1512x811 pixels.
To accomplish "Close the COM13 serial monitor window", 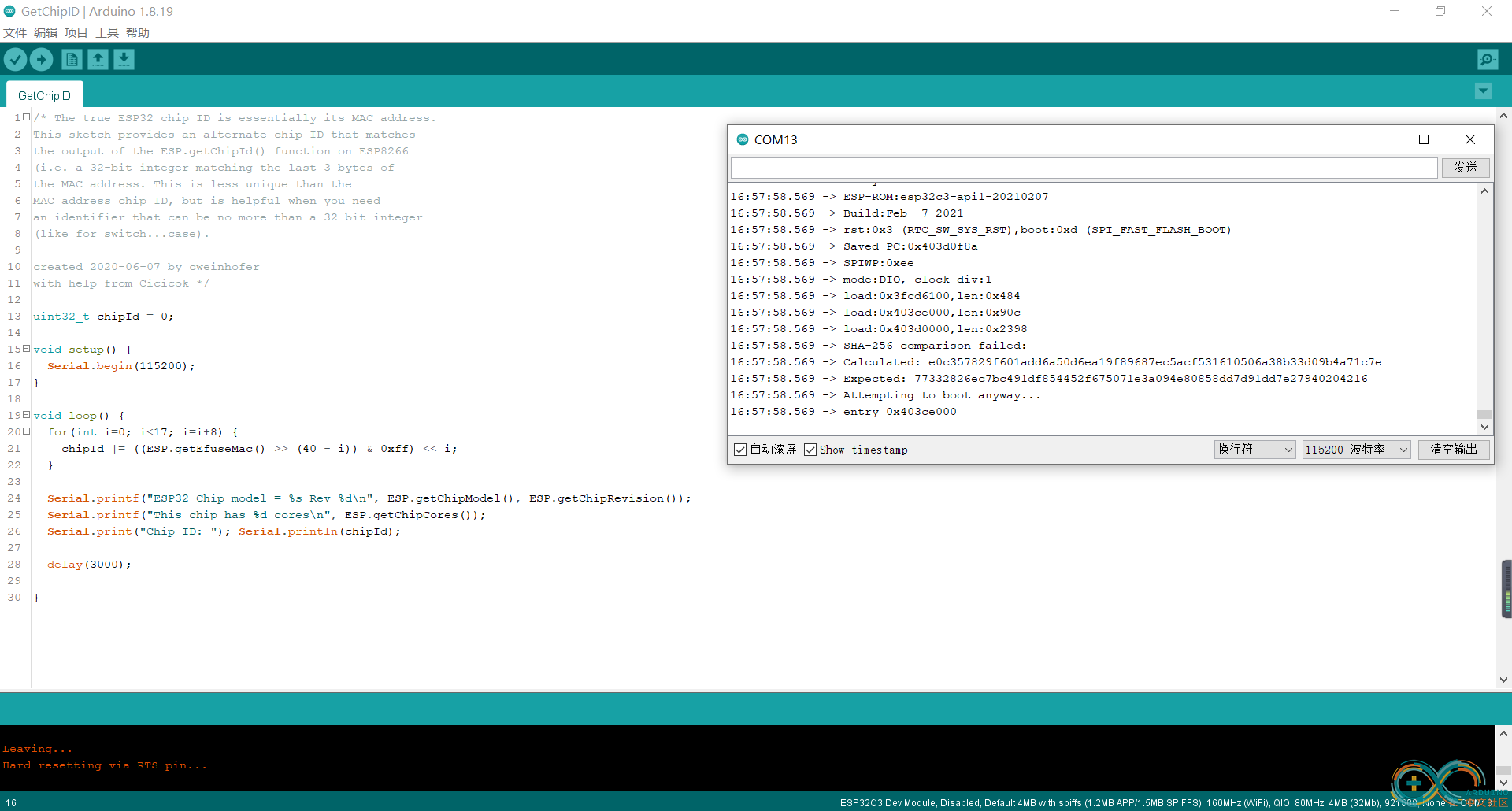I will pos(1470,139).
